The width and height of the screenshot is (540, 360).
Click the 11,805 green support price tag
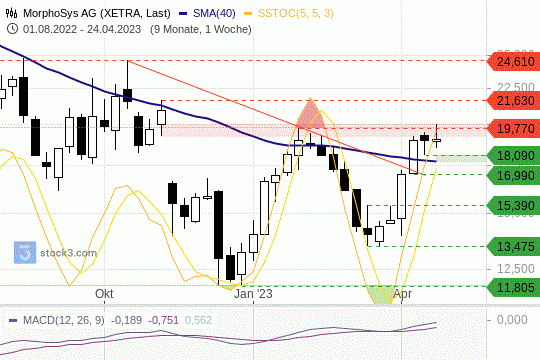[x=513, y=287]
